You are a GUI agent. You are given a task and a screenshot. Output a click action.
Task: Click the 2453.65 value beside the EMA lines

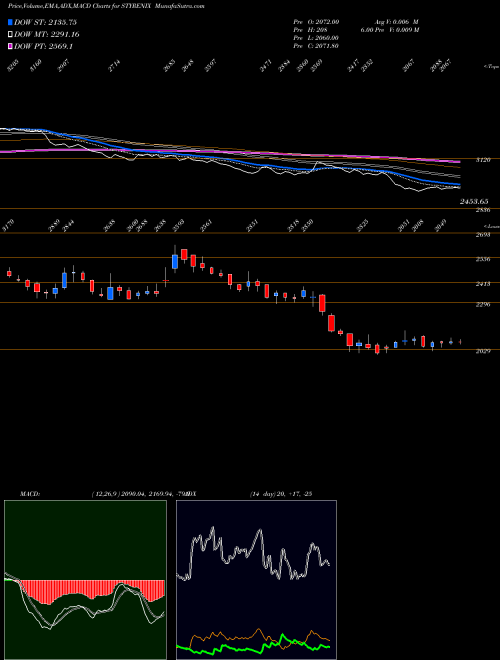click(x=473, y=202)
